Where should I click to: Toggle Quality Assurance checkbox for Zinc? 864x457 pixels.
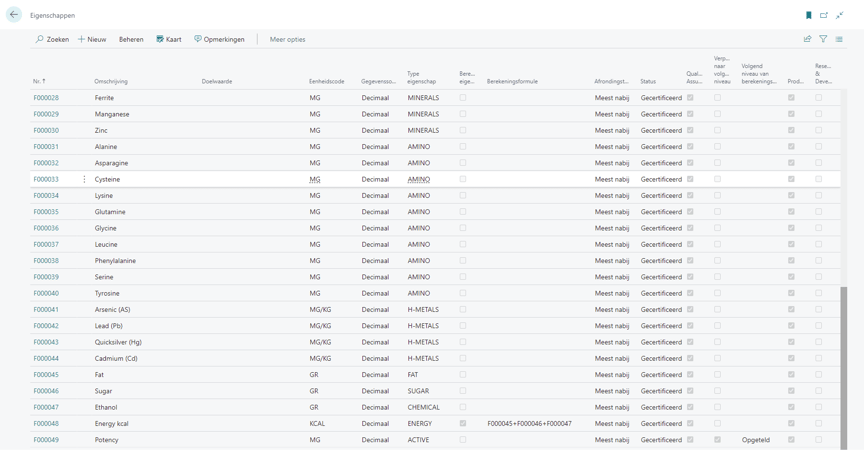click(690, 130)
